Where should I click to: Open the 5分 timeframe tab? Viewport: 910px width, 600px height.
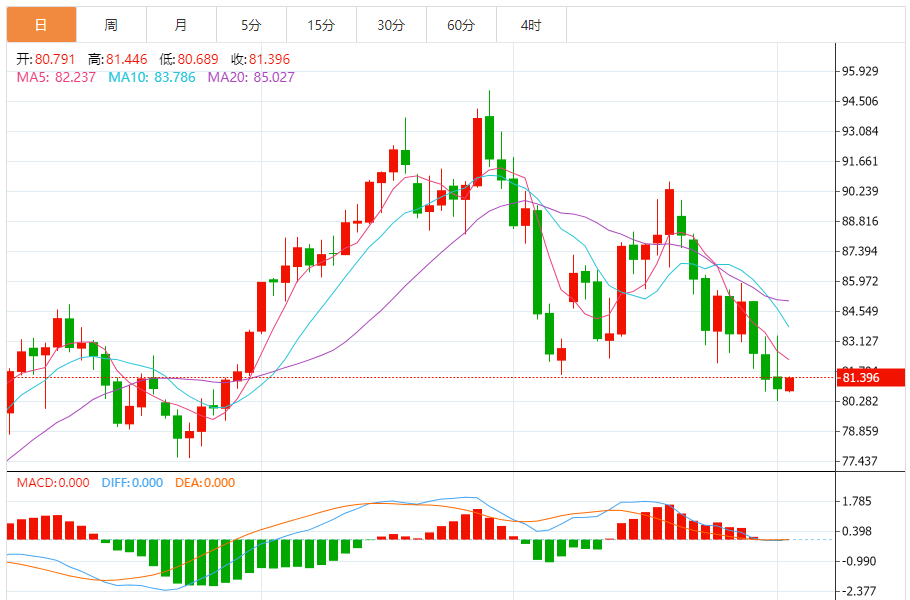point(251,25)
